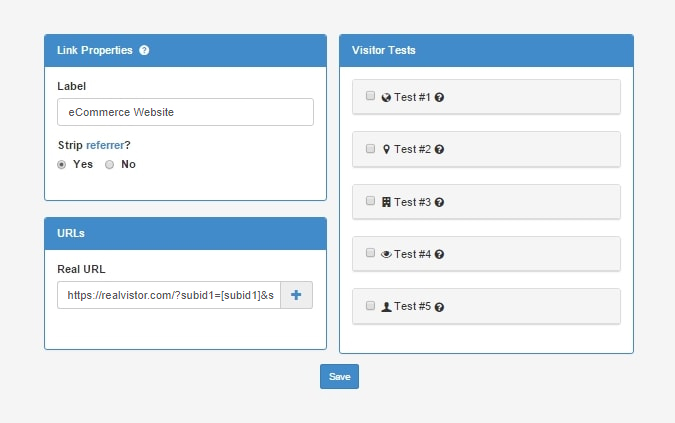Click into the Label text field

[x=186, y=112]
